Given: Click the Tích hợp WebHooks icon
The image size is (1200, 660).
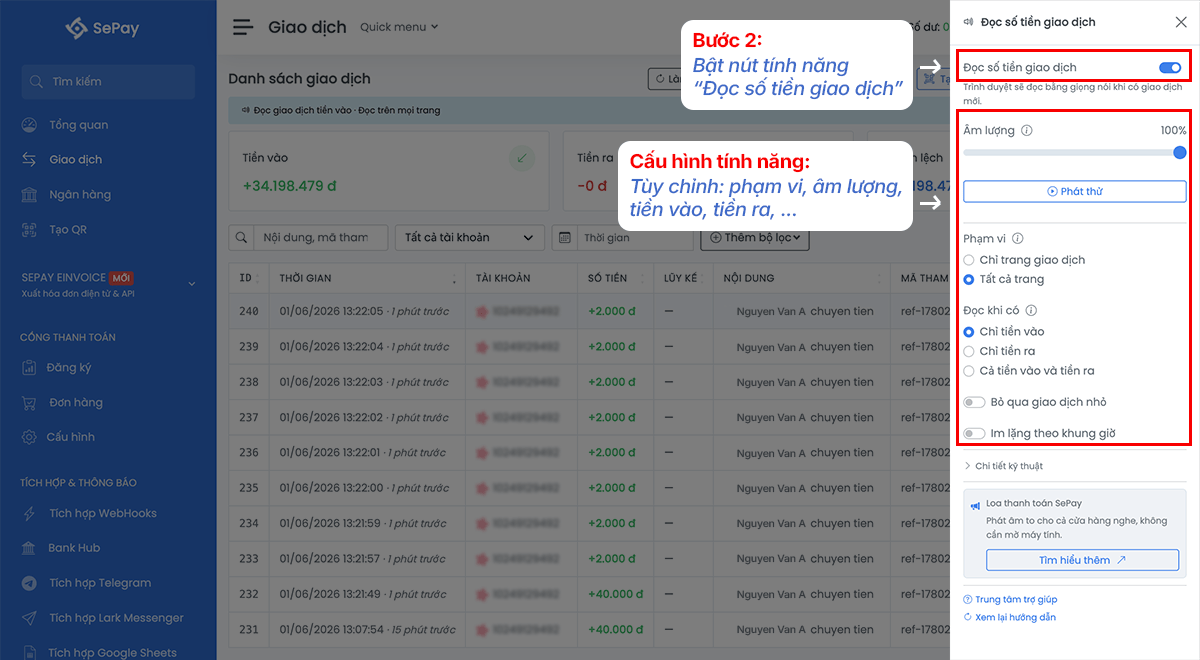Looking at the screenshot, I should 30,513.
